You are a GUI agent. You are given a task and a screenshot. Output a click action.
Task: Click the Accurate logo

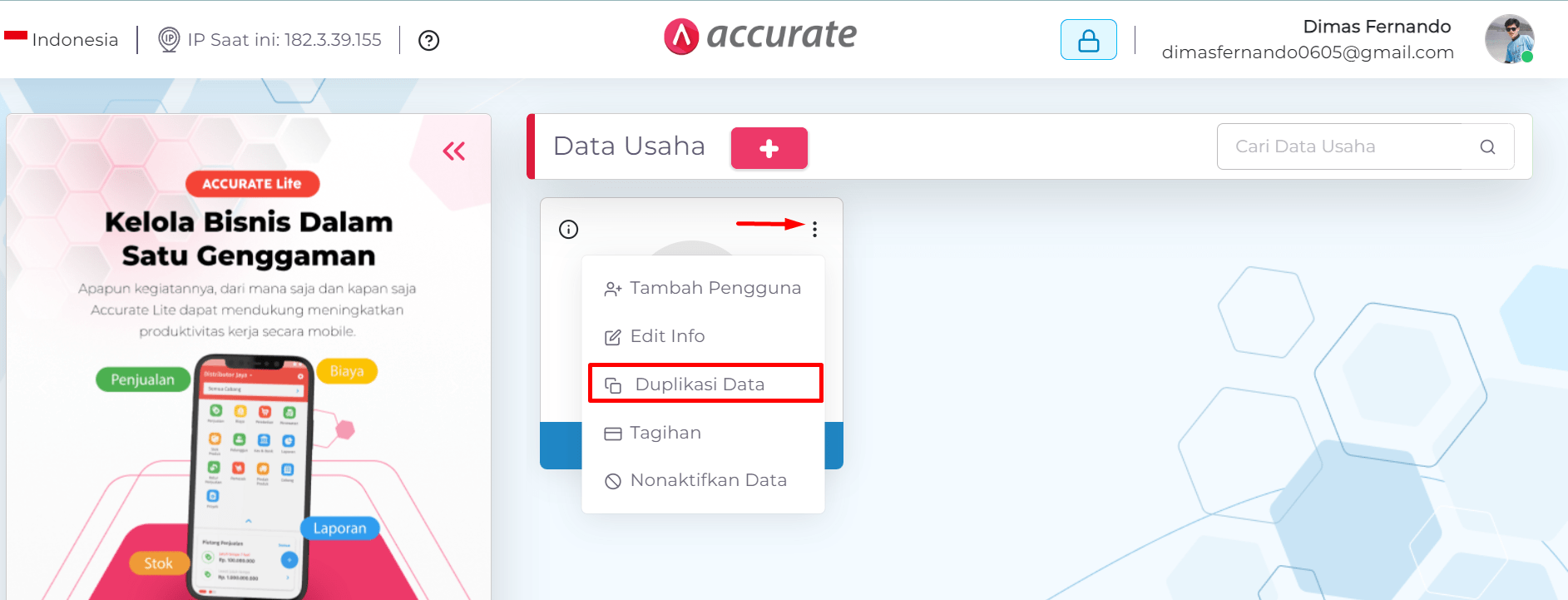(759, 36)
